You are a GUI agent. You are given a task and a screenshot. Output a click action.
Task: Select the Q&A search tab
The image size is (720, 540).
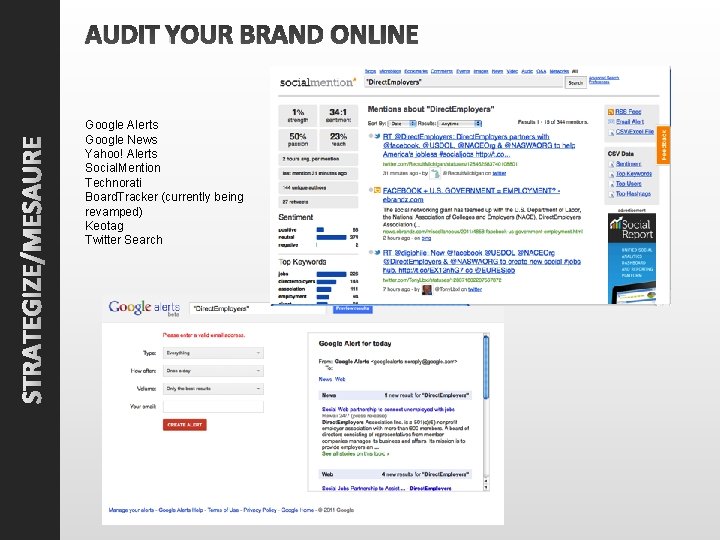click(x=541, y=71)
